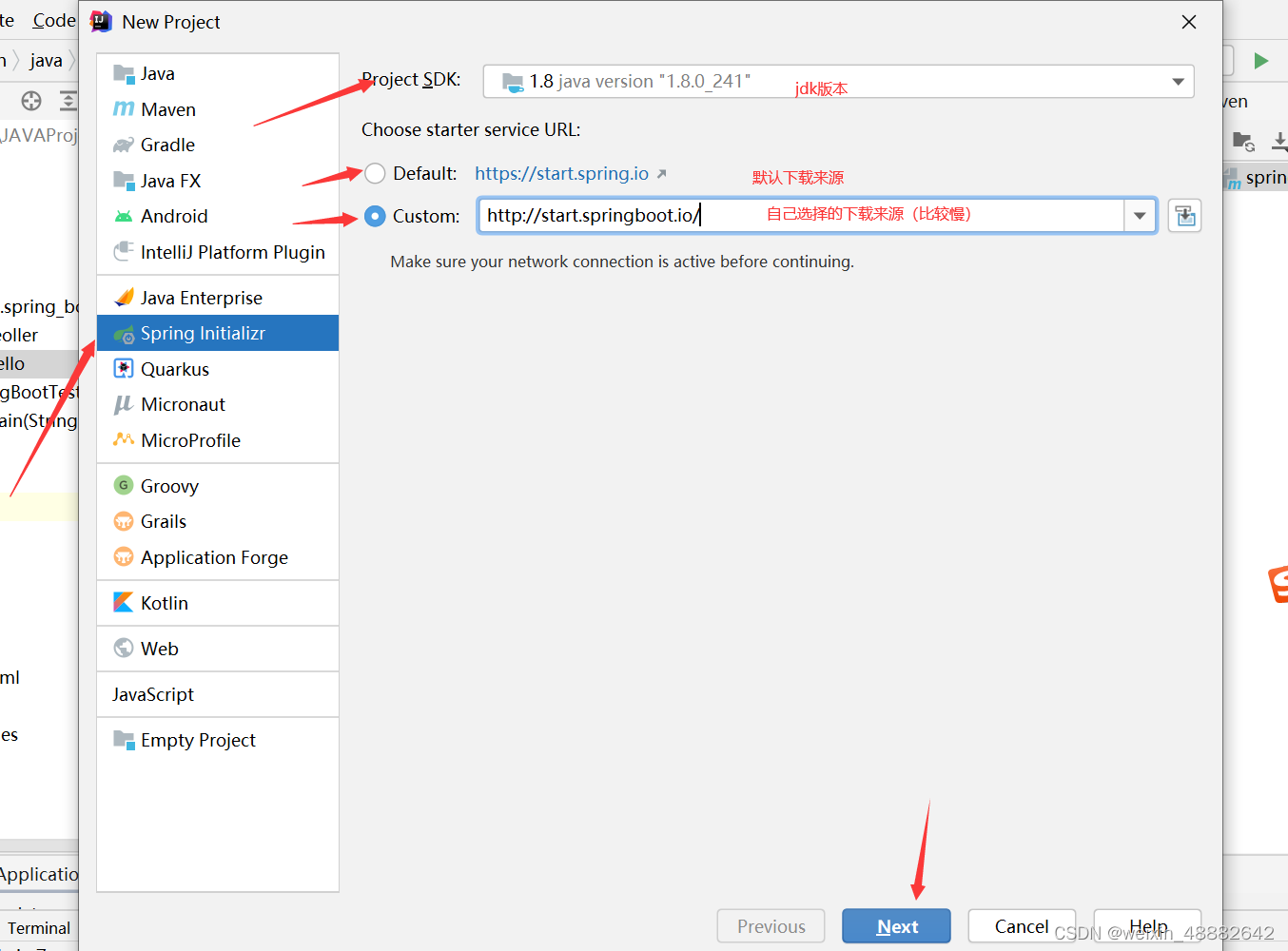Choose Android project type

218,216
